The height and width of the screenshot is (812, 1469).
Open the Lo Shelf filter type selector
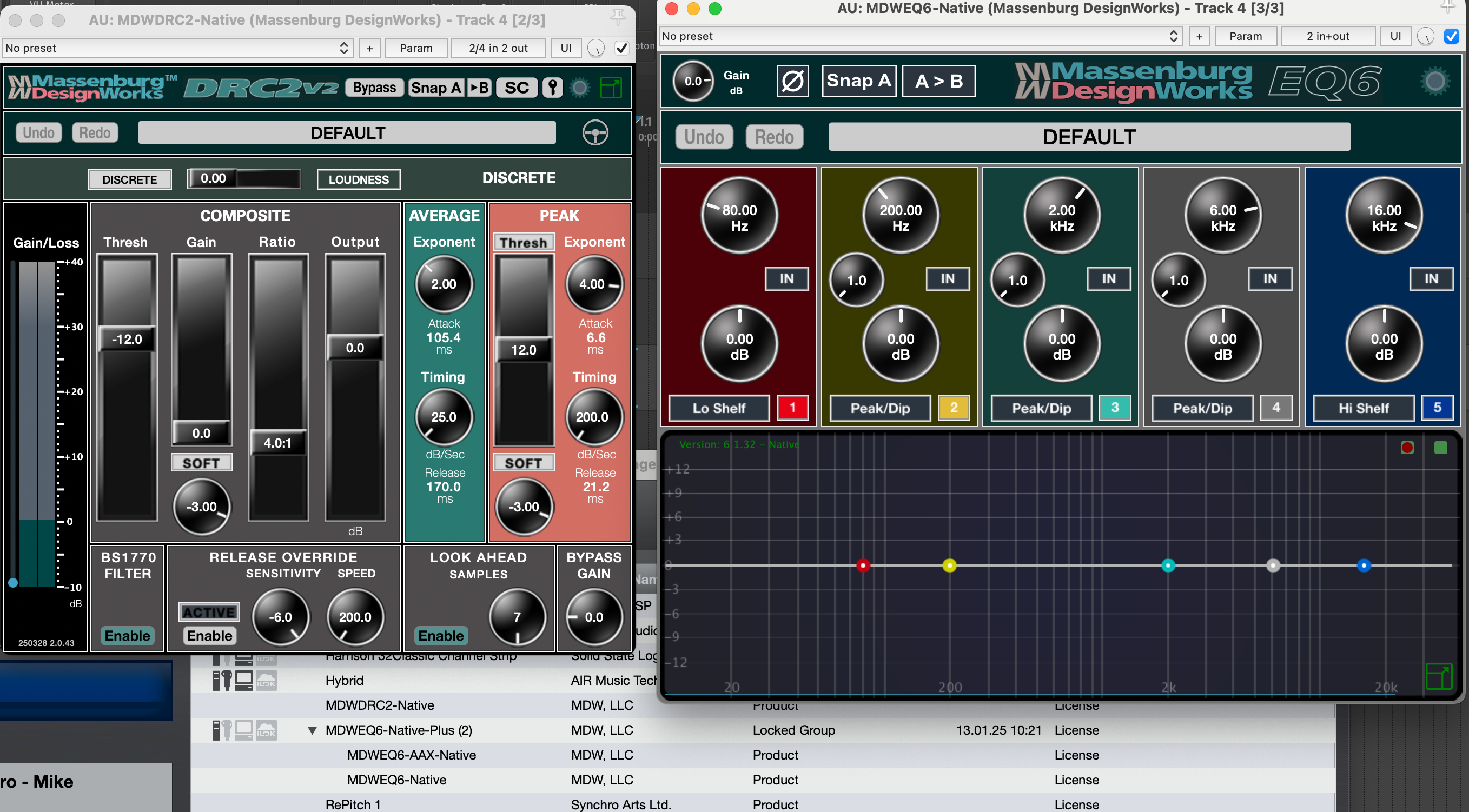[x=718, y=408]
